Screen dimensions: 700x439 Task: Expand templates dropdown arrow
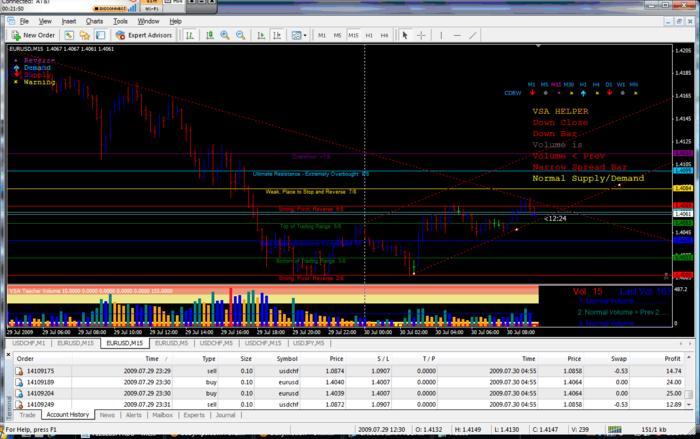pyautogui.click(x=305, y=35)
